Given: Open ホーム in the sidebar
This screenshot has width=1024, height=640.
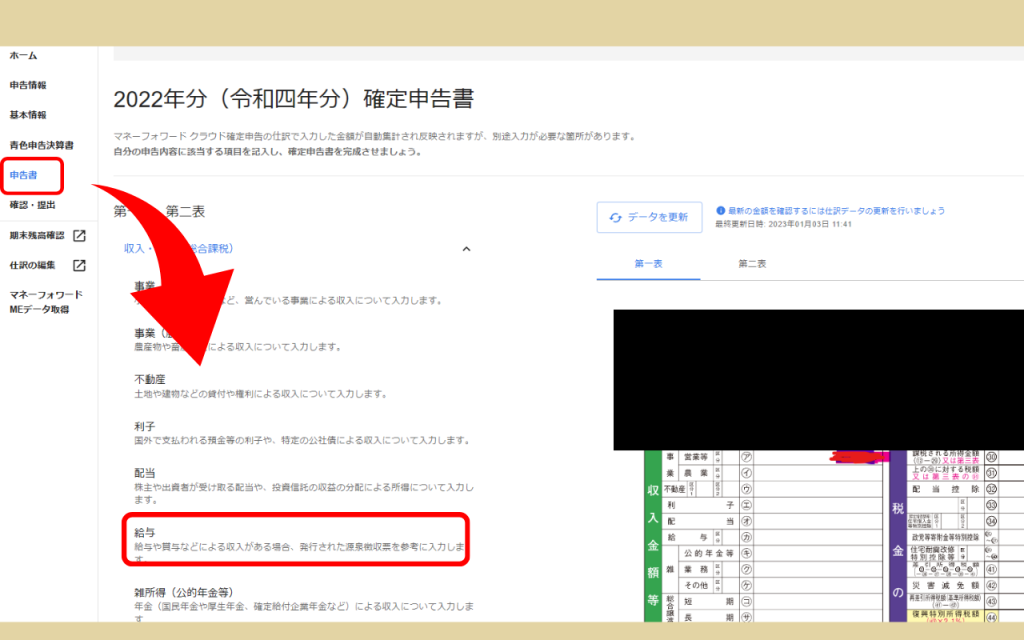Looking at the screenshot, I should [23, 56].
